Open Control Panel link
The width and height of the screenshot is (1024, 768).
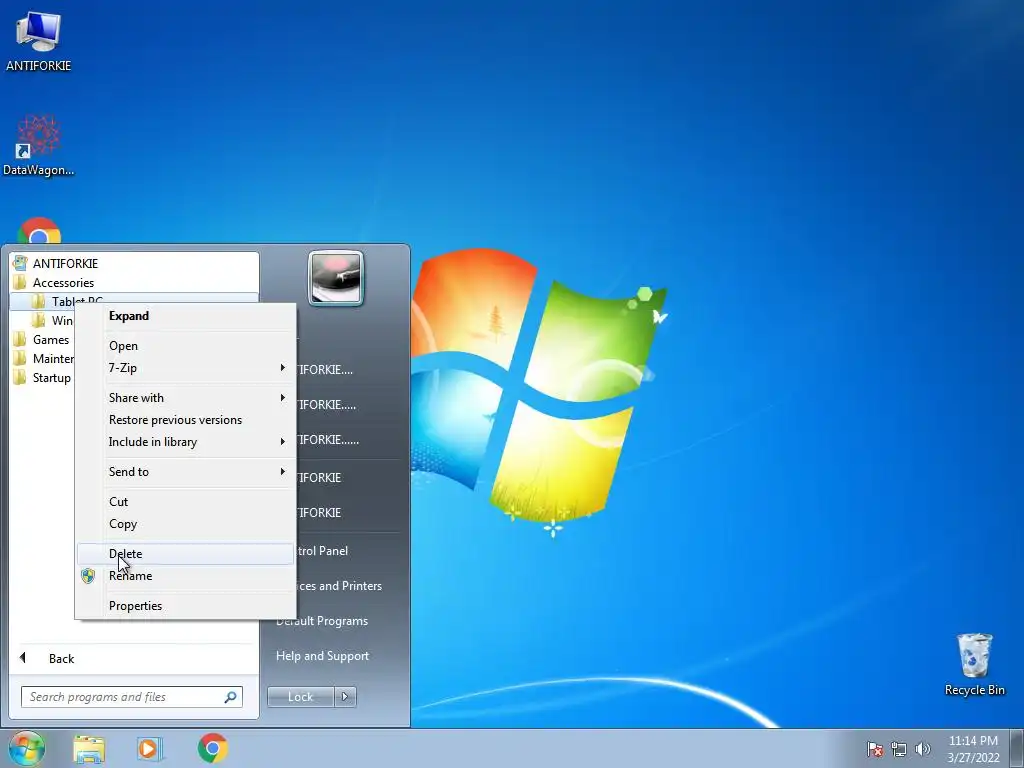click(x=323, y=551)
